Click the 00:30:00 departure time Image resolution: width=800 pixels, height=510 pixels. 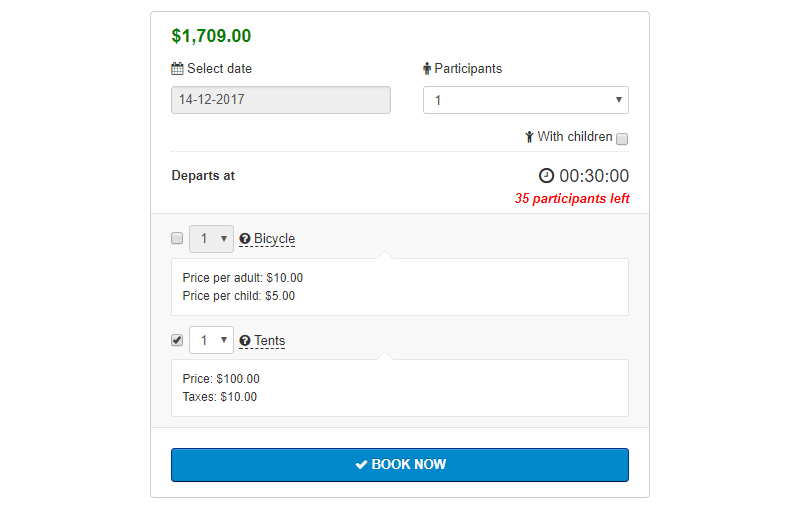coord(594,176)
